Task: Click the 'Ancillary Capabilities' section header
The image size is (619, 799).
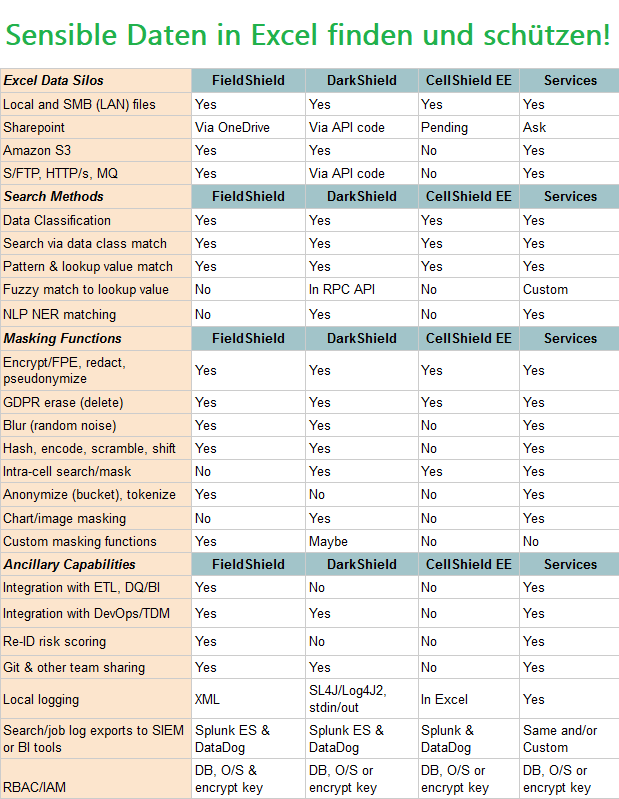Action: pos(74,564)
